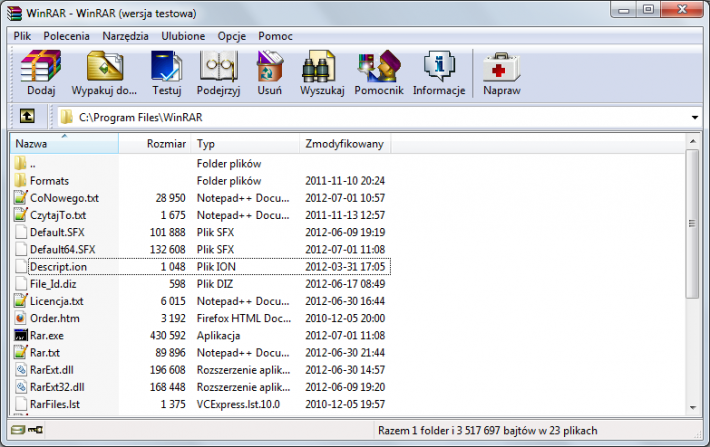This screenshot has height=447, width=710.
Task: Sort by the Nazwa column header
Action: tap(64, 144)
